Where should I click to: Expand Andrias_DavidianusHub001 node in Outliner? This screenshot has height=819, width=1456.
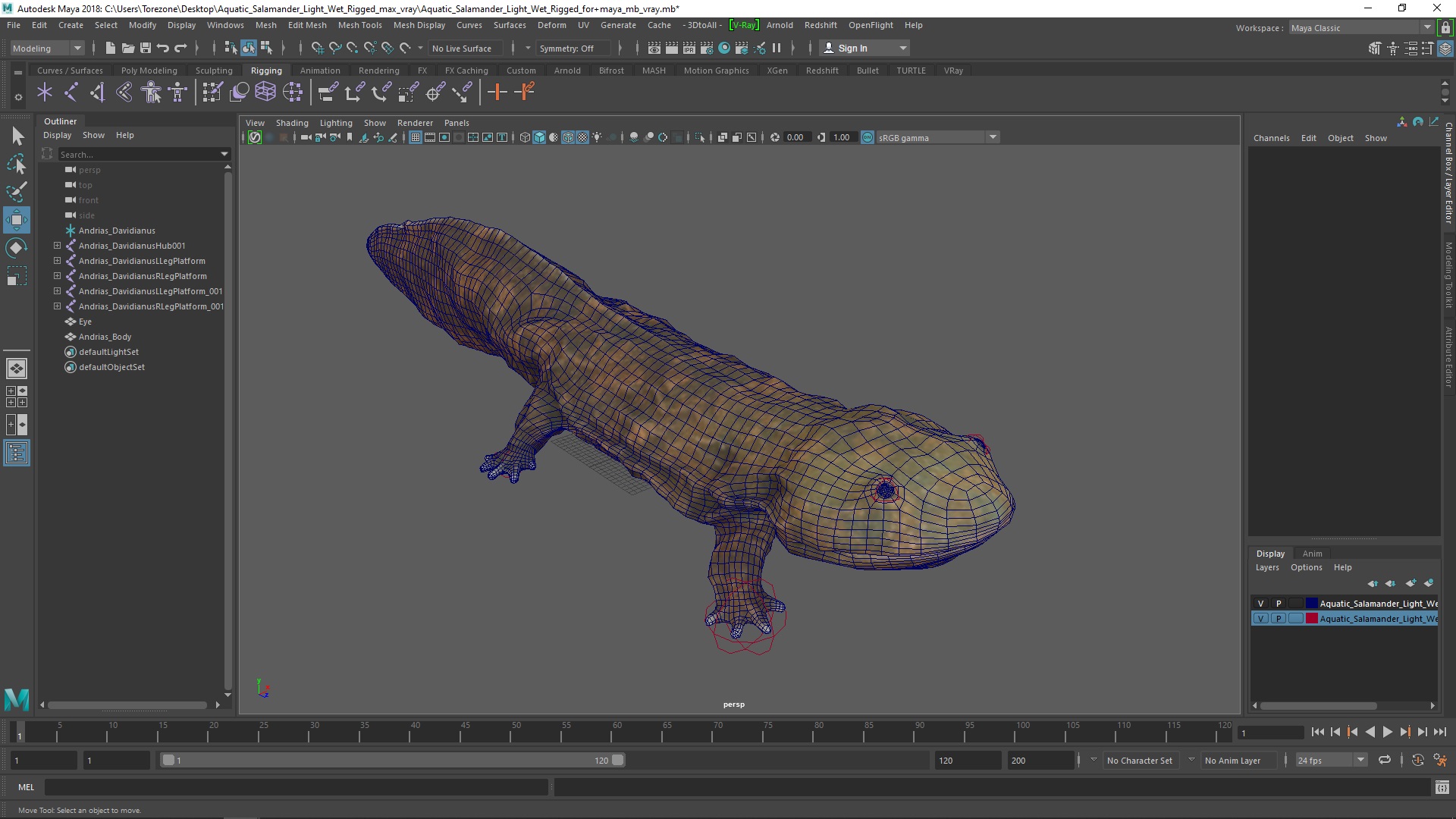[x=57, y=246]
